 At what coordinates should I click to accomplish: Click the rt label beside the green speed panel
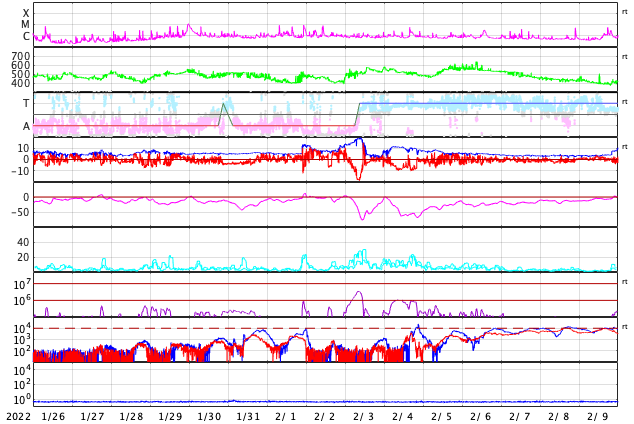coord(624,57)
